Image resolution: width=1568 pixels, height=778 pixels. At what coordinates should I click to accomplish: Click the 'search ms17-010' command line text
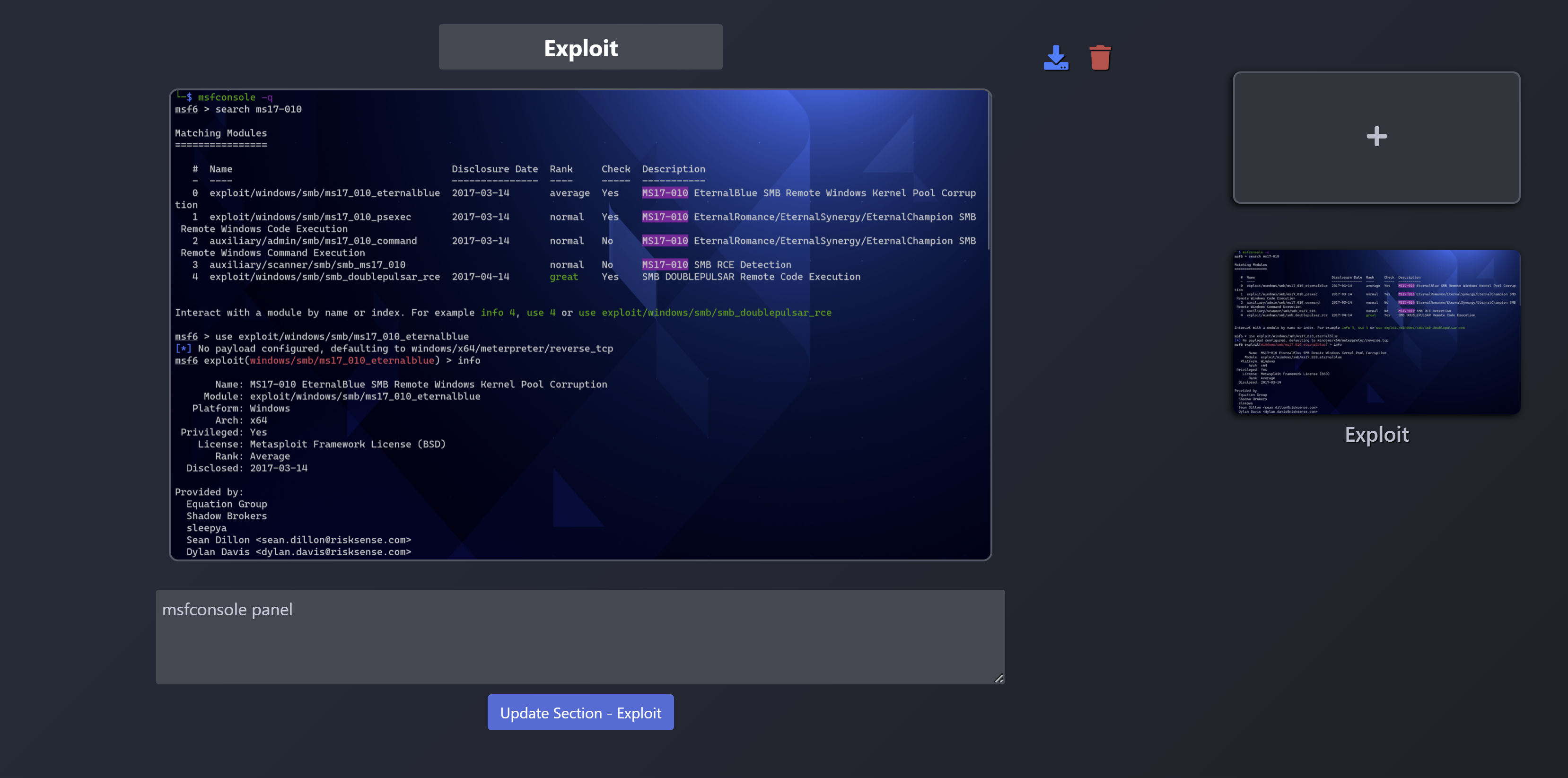coord(258,110)
